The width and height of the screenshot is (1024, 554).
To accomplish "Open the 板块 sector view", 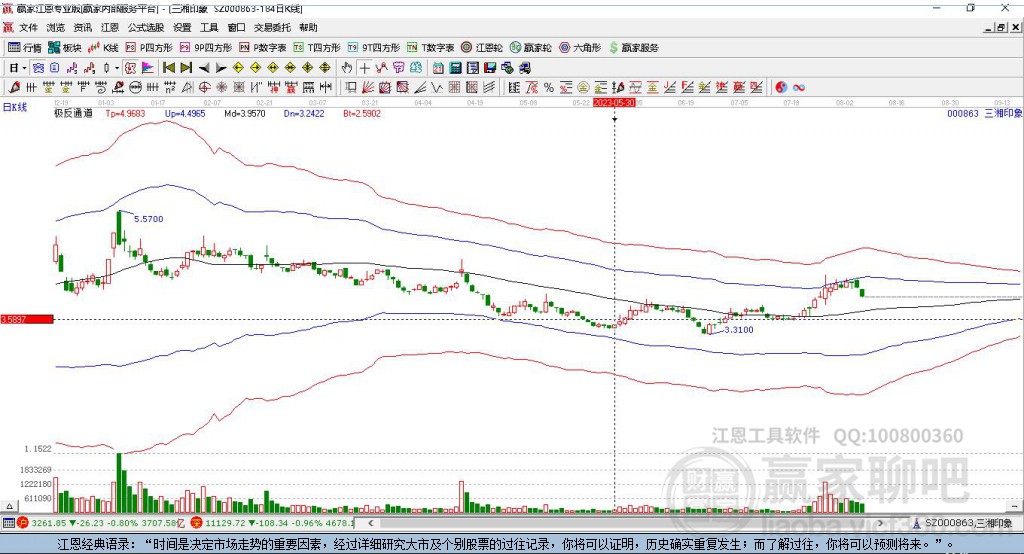I will coord(64,48).
